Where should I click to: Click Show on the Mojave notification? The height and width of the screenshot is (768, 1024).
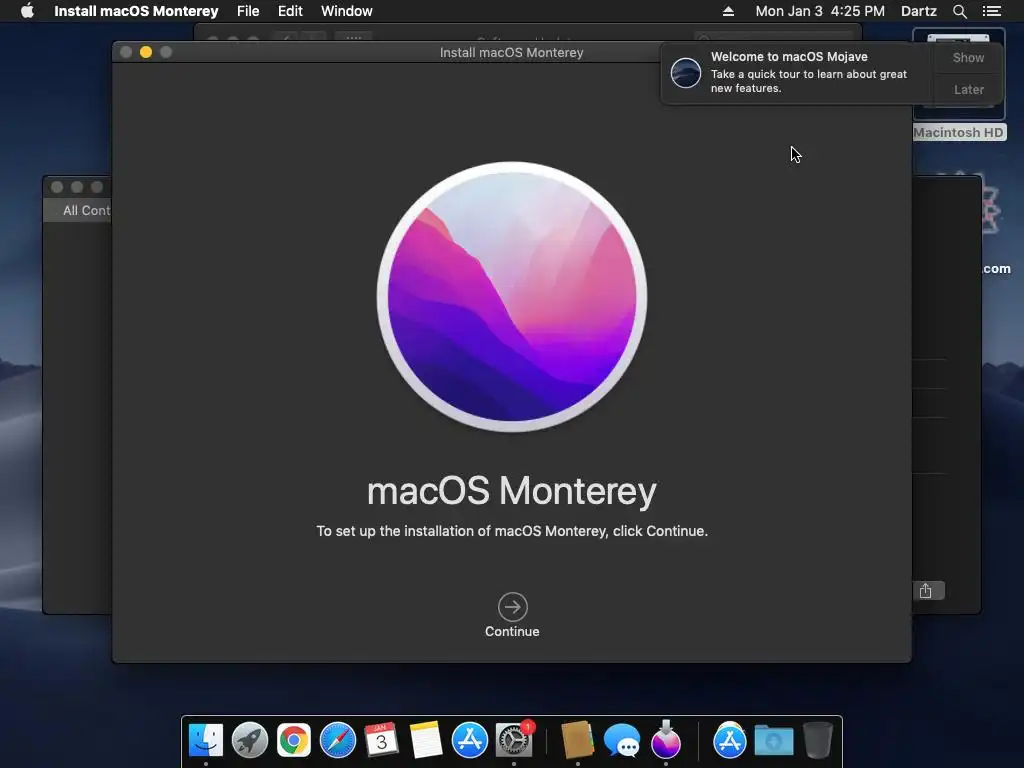[x=968, y=57]
